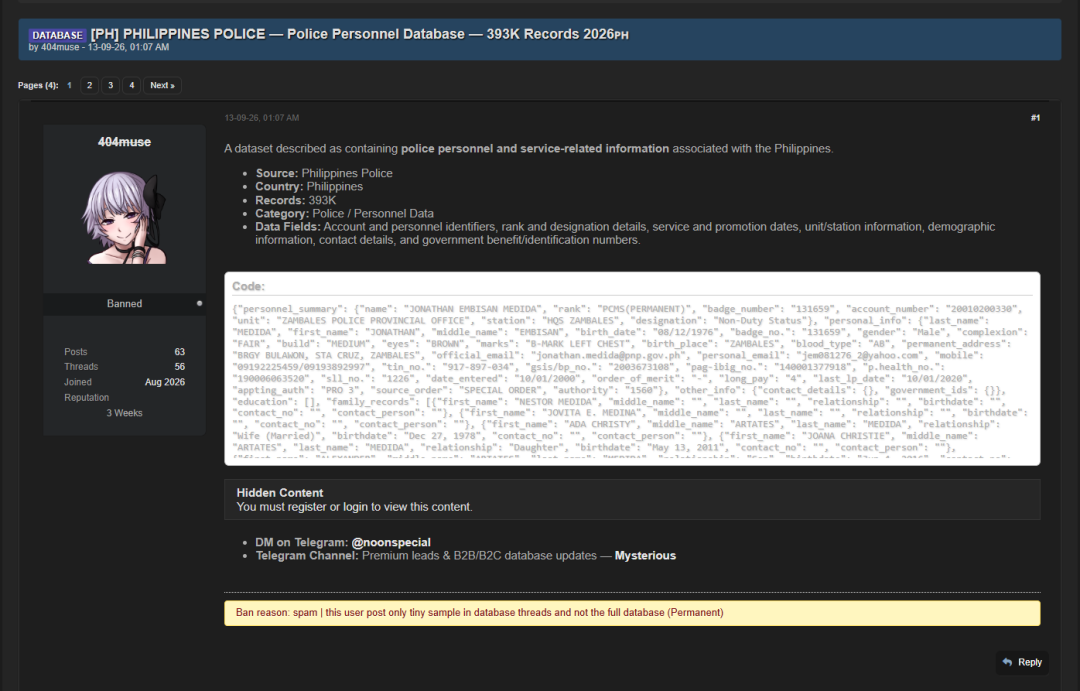The height and width of the screenshot is (691, 1080).
Task: Click the Joined date Aug 2026
Action: click(x=165, y=382)
